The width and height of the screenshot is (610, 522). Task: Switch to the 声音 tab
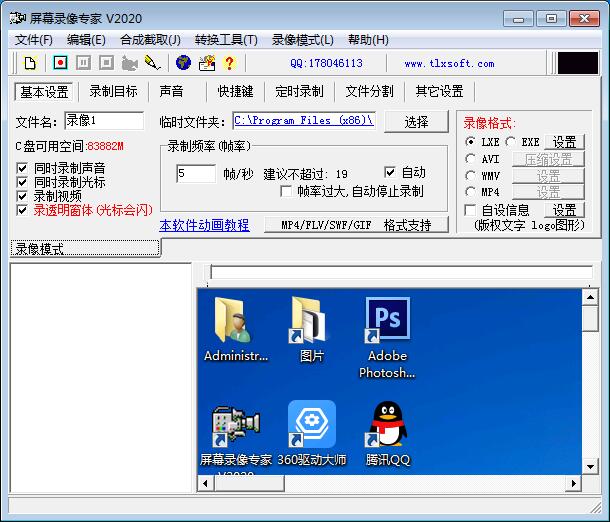pos(171,92)
